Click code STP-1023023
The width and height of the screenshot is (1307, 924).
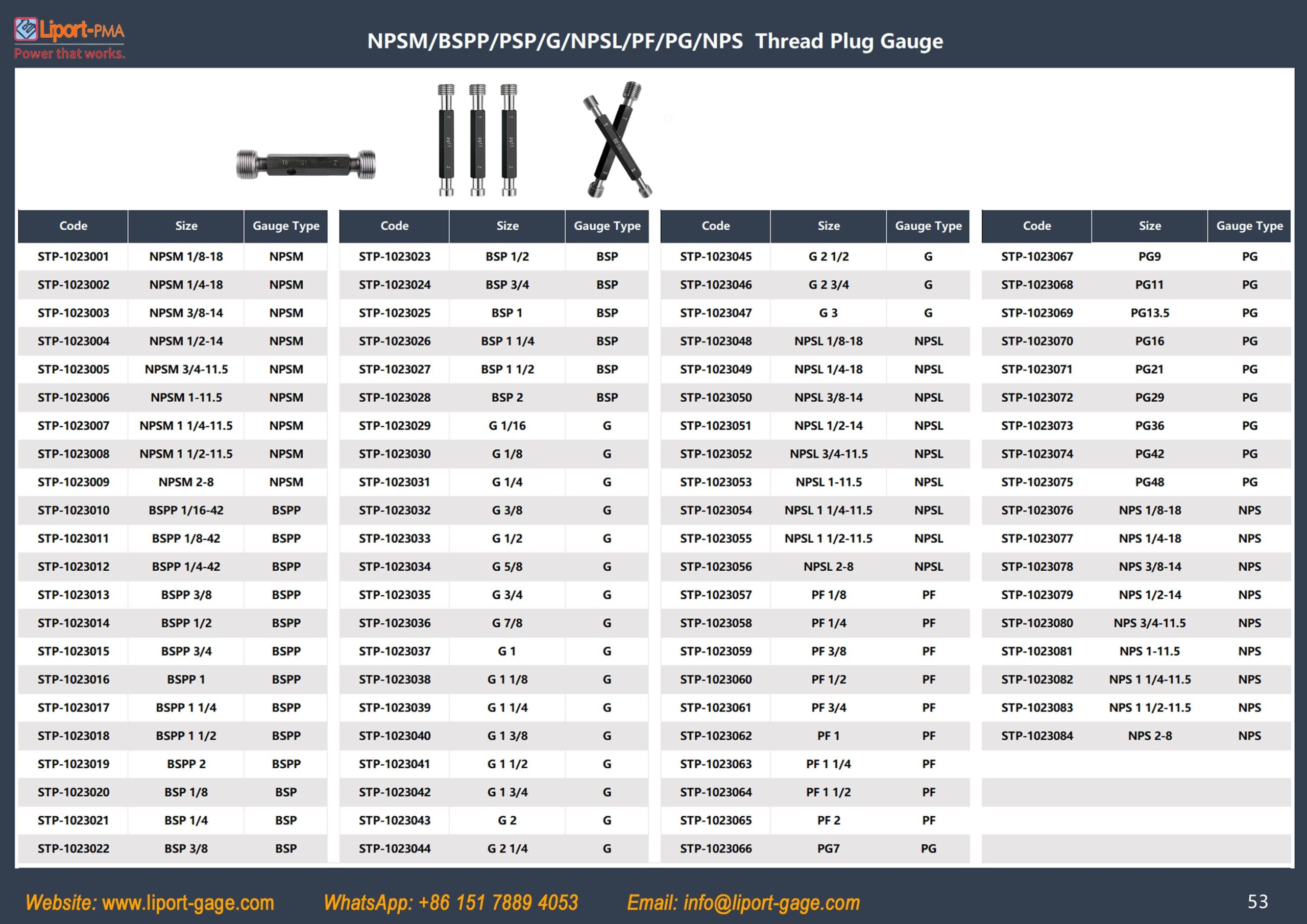pos(395,257)
